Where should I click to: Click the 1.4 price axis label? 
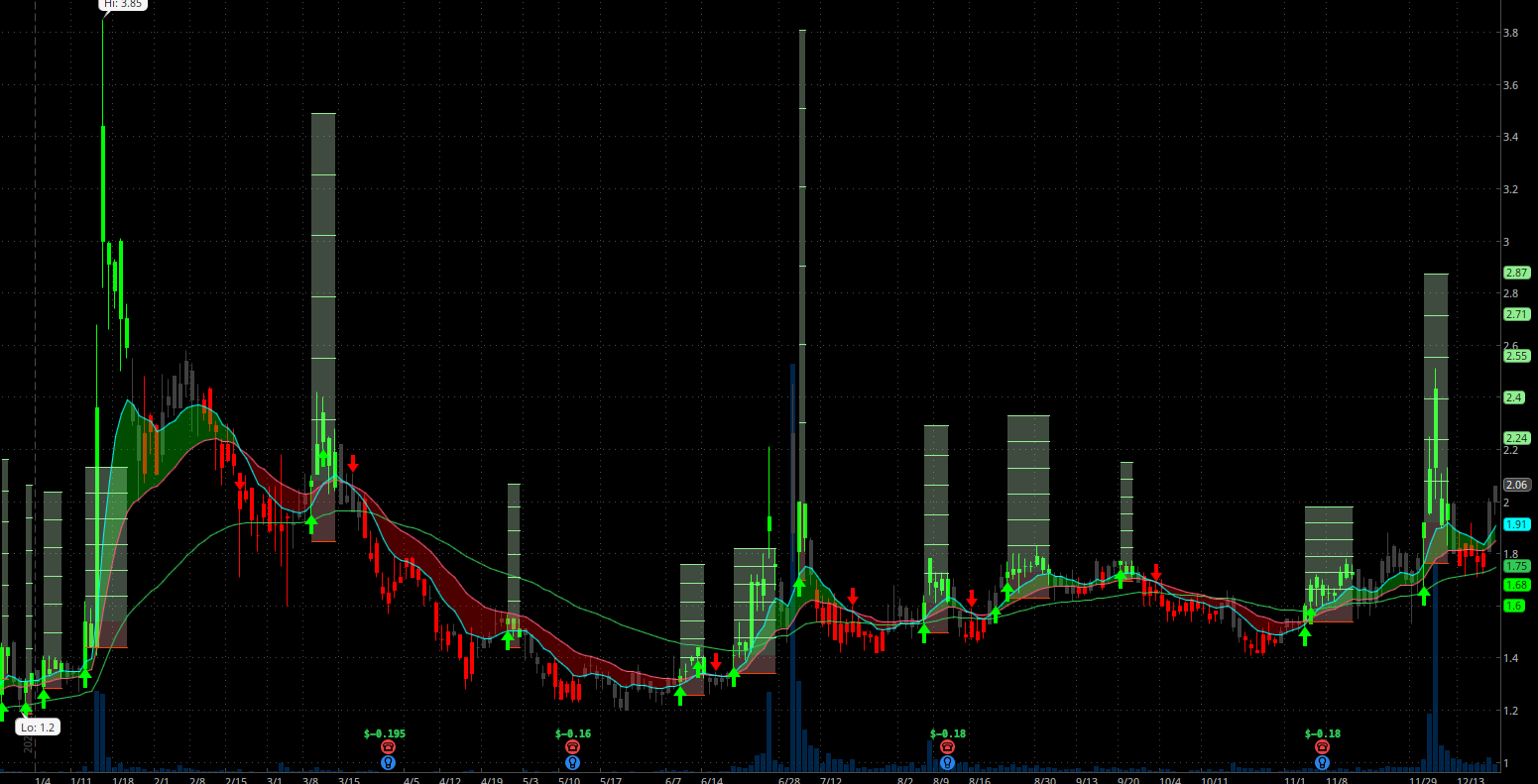1511,658
